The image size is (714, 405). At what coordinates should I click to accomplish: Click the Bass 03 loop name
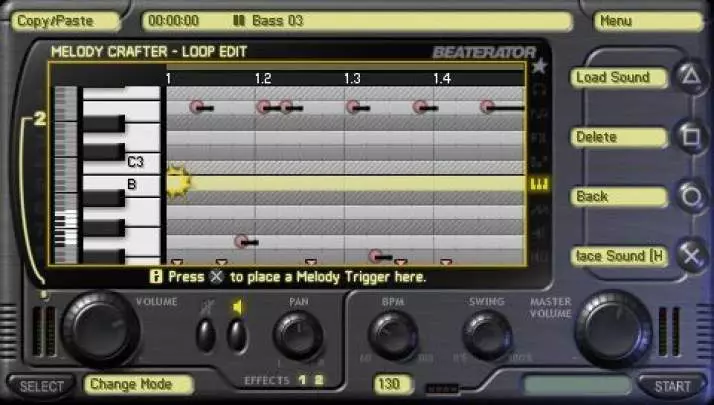click(x=277, y=21)
